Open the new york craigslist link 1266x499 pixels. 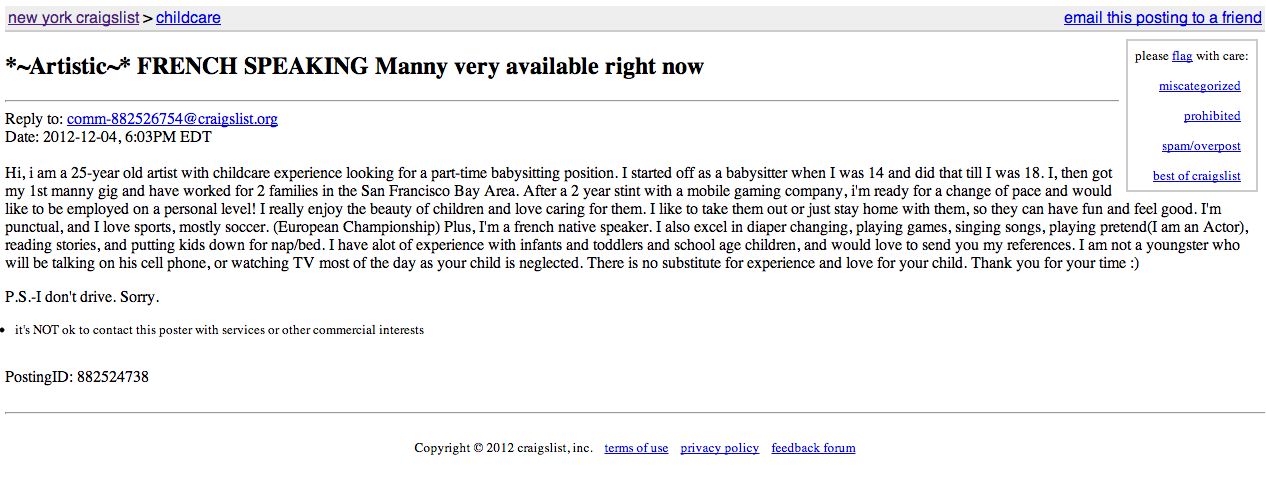(74, 18)
